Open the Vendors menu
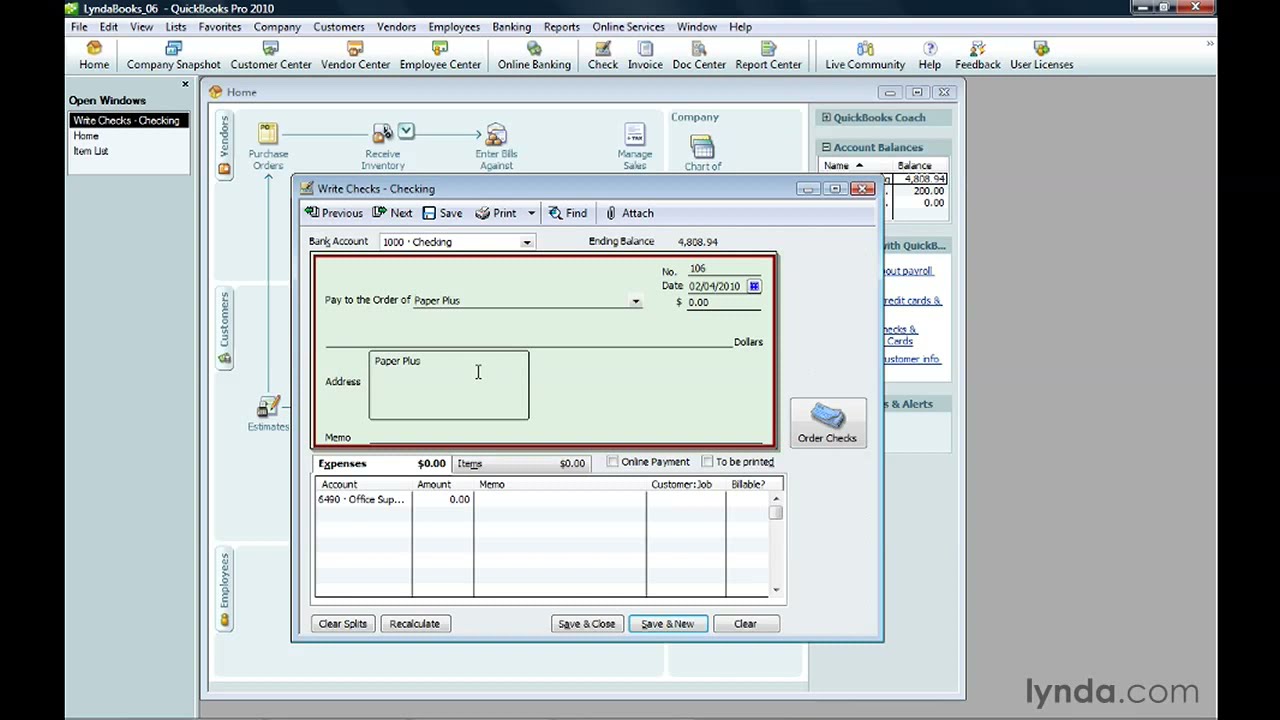 pyautogui.click(x=396, y=27)
